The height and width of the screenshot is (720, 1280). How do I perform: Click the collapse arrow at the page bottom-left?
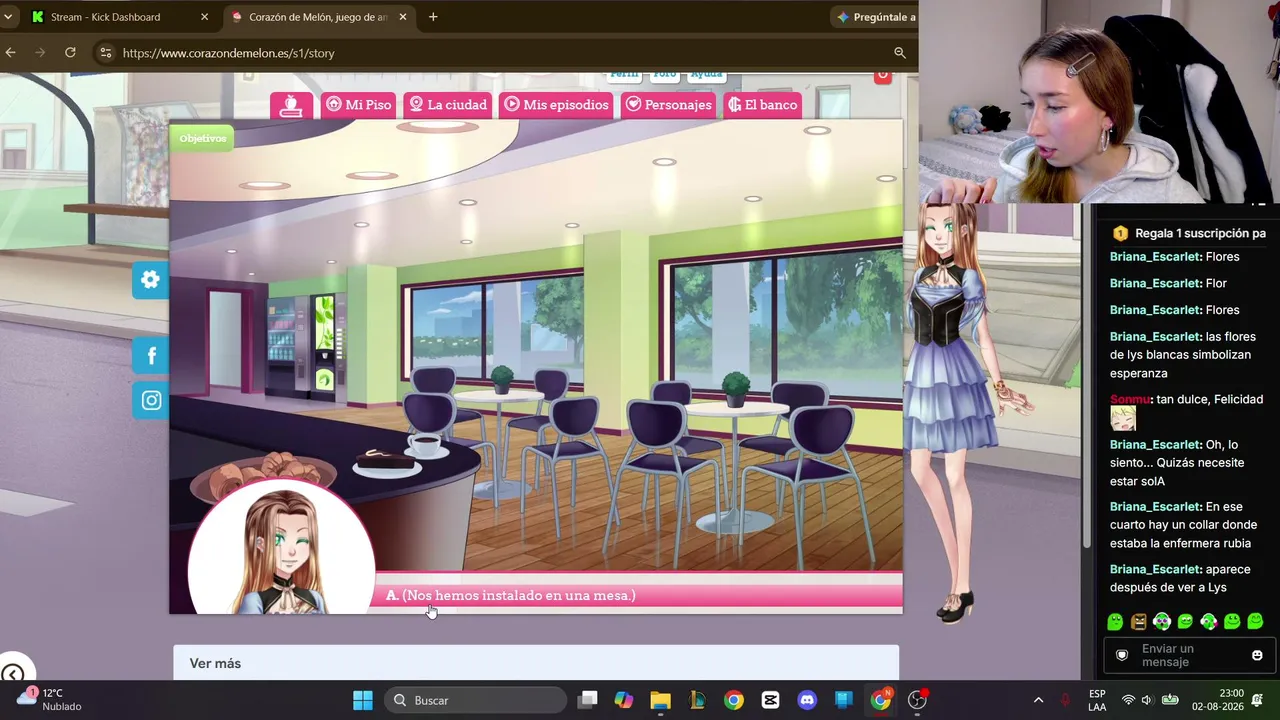pos(12,675)
